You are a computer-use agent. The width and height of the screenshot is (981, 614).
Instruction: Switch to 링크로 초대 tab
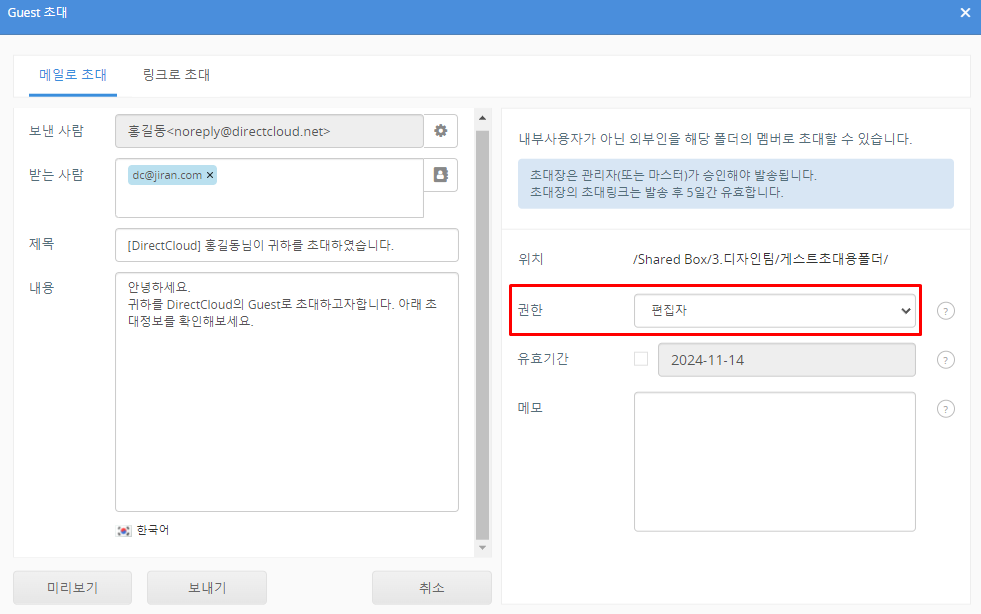176,75
